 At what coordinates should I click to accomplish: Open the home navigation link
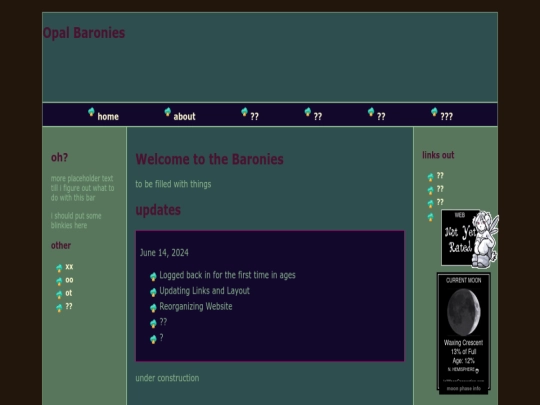[x=108, y=117]
